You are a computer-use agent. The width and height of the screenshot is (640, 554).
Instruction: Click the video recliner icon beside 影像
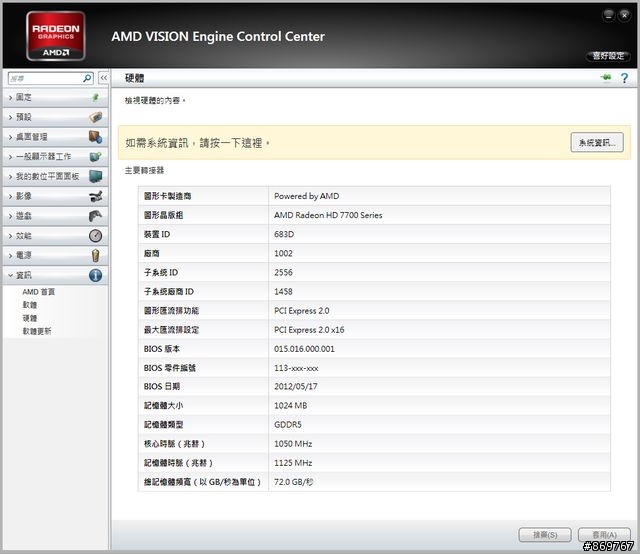tap(96, 196)
